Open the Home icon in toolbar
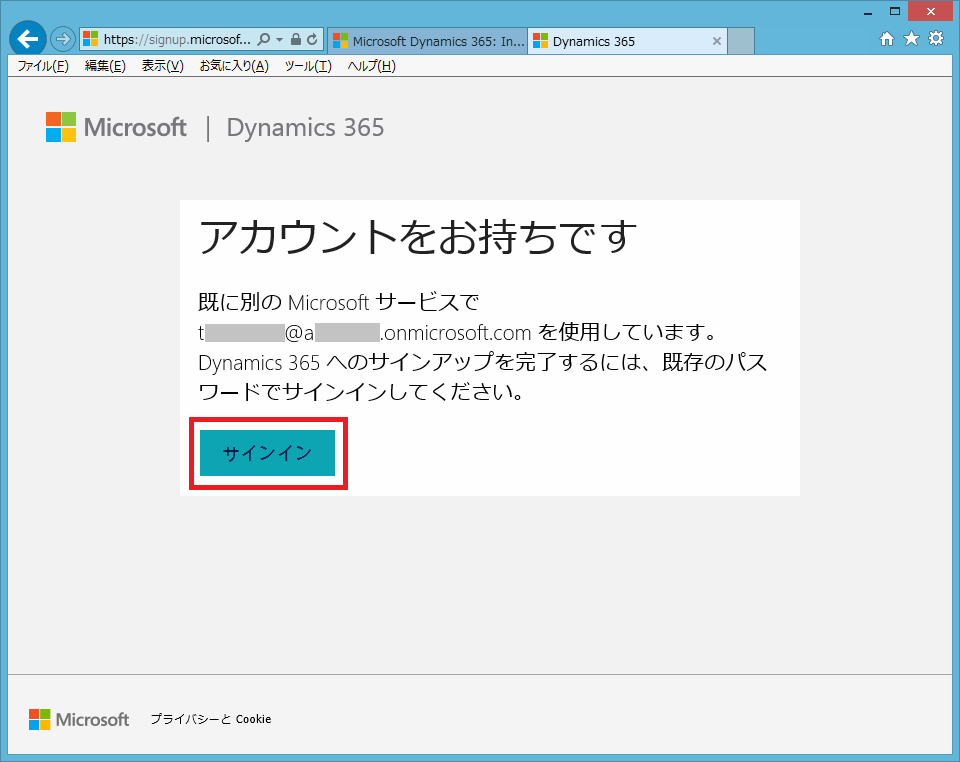 pos(887,39)
